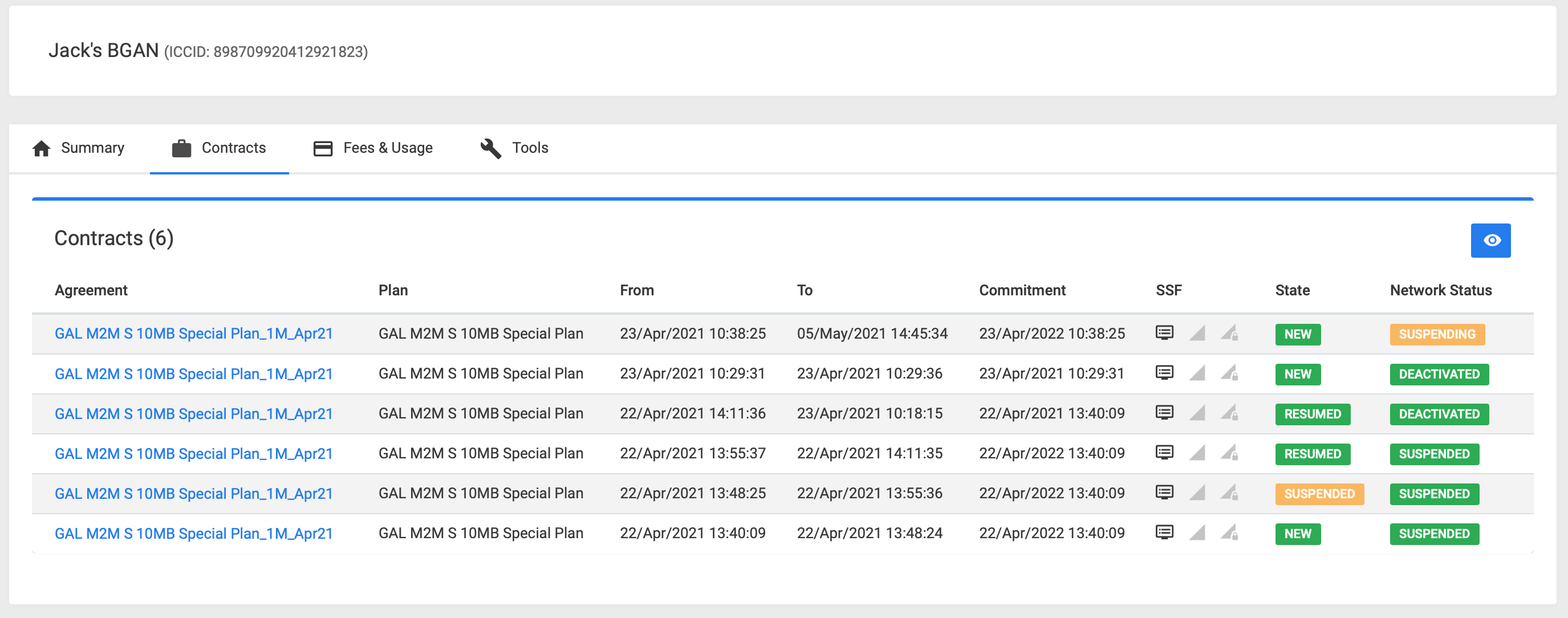Screen dimensions: 1568x618
Task: Click signal icon in the SUSPENDING row
Action: coord(1197,333)
